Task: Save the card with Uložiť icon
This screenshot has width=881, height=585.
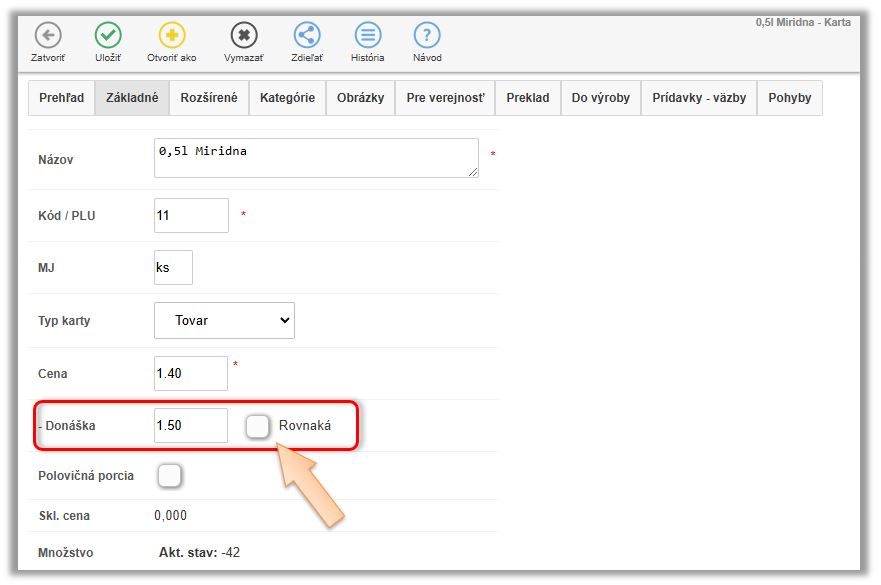Action: [x=108, y=36]
